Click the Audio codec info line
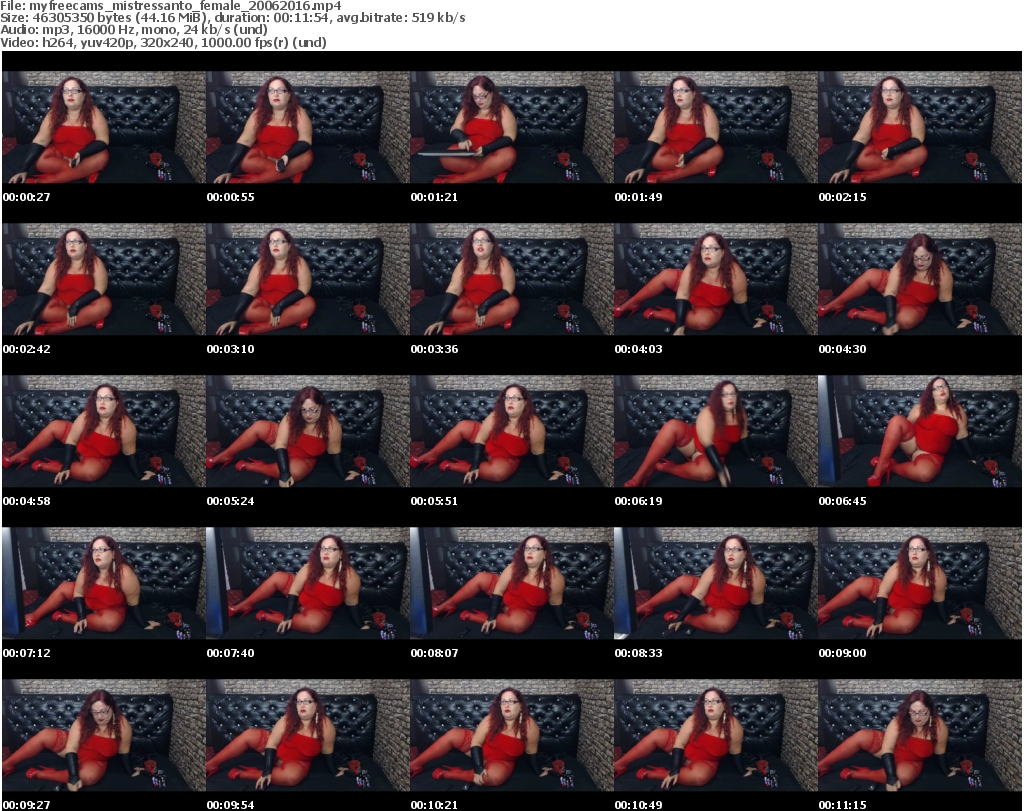Image resolution: width=1024 pixels, height=811 pixels. coord(134,30)
